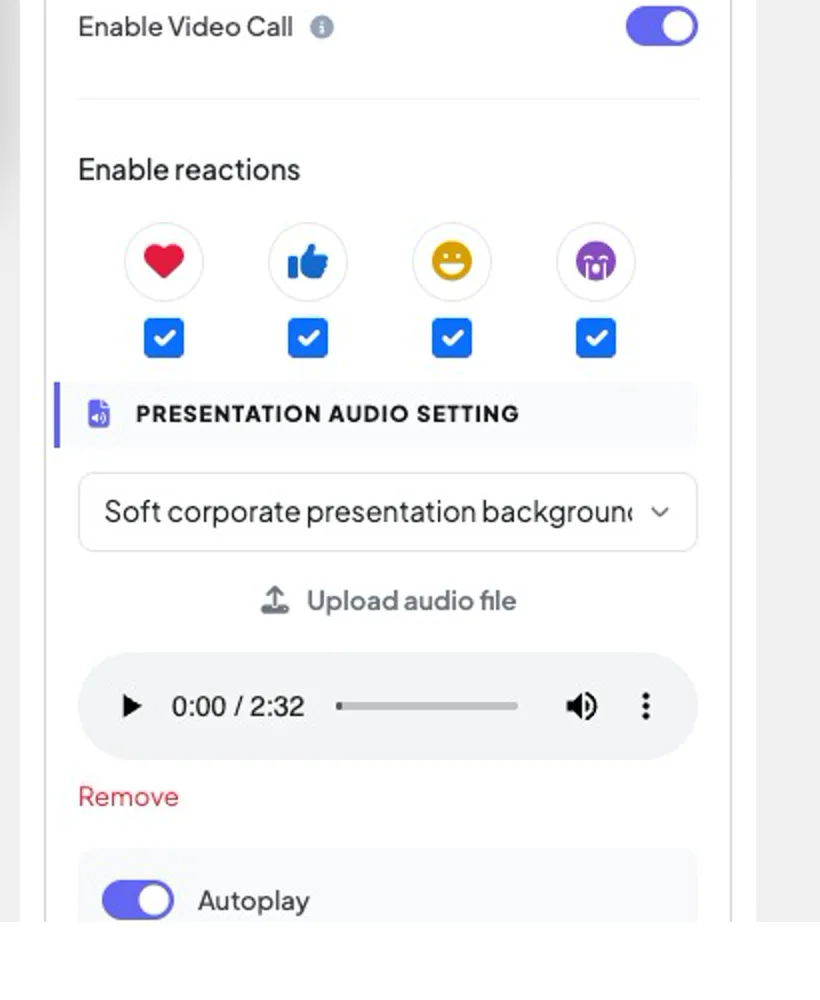Click Upload audio file link
Screen dimensions: 820x1000
411,601
